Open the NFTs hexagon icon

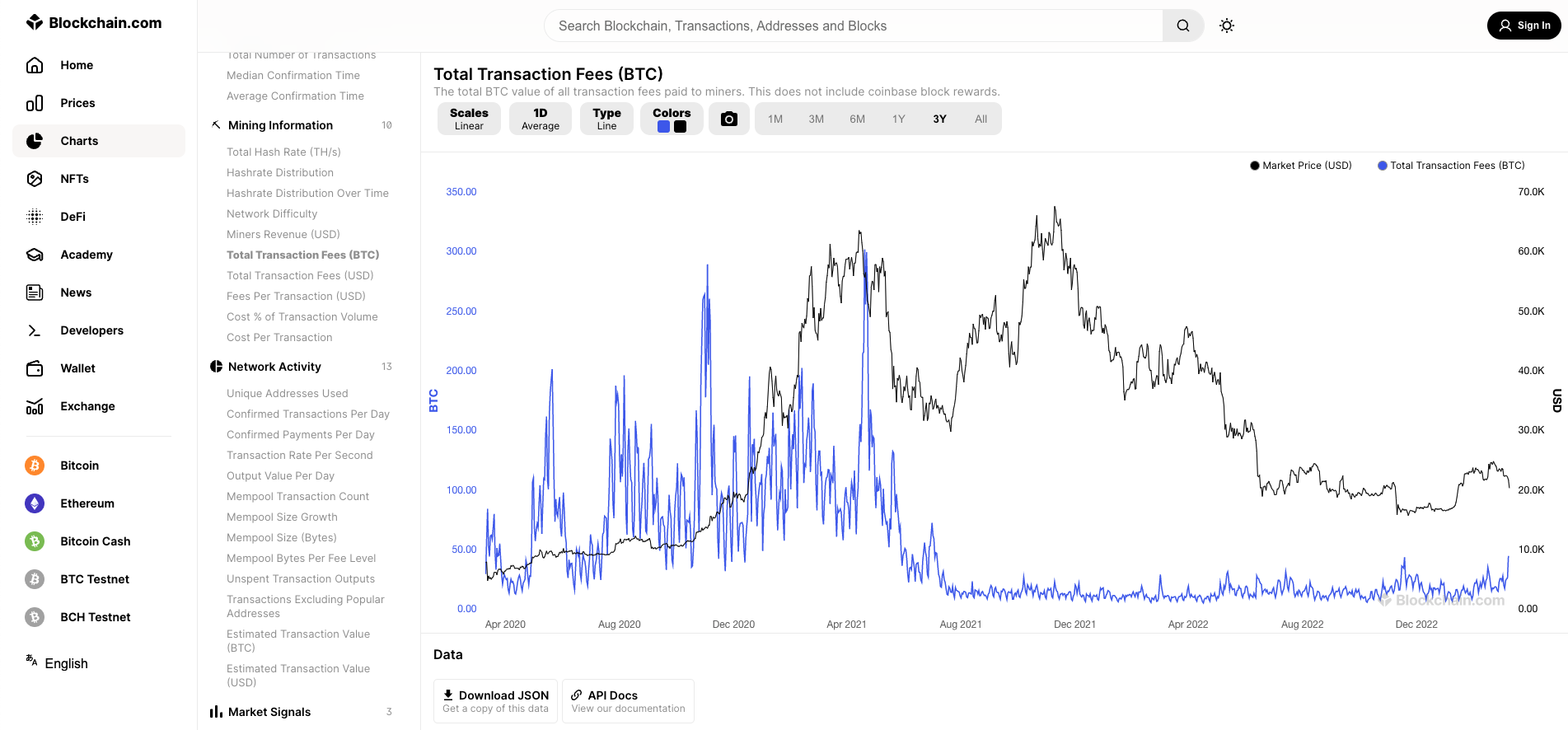[35, 179]
